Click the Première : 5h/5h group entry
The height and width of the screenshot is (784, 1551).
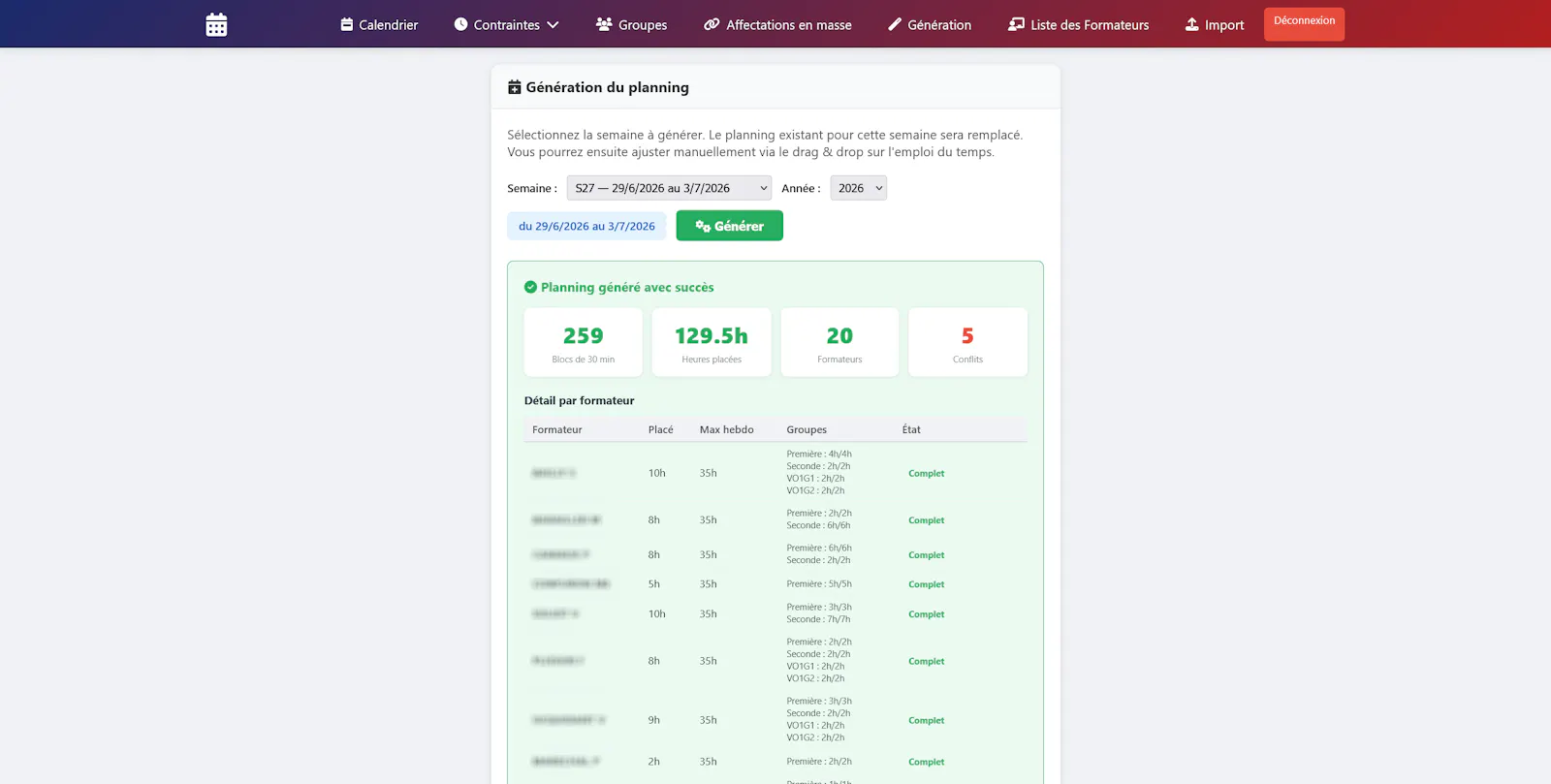pos(819,584)
